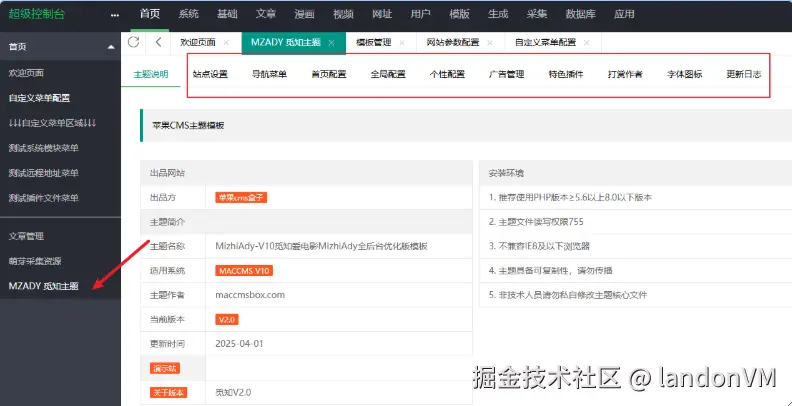Click the orange 演示站 badge
792x406 pixels.
165,369
